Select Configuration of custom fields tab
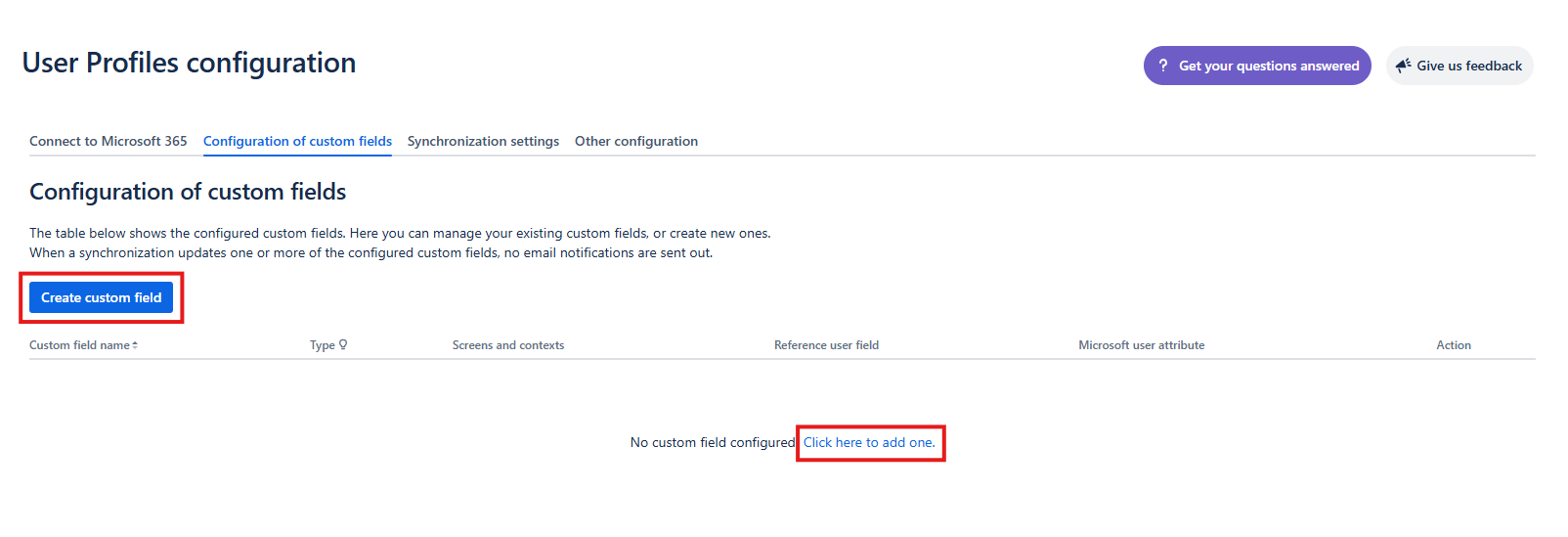The image size is (1568, 537). pyautogui.click(x=297, y=141)
